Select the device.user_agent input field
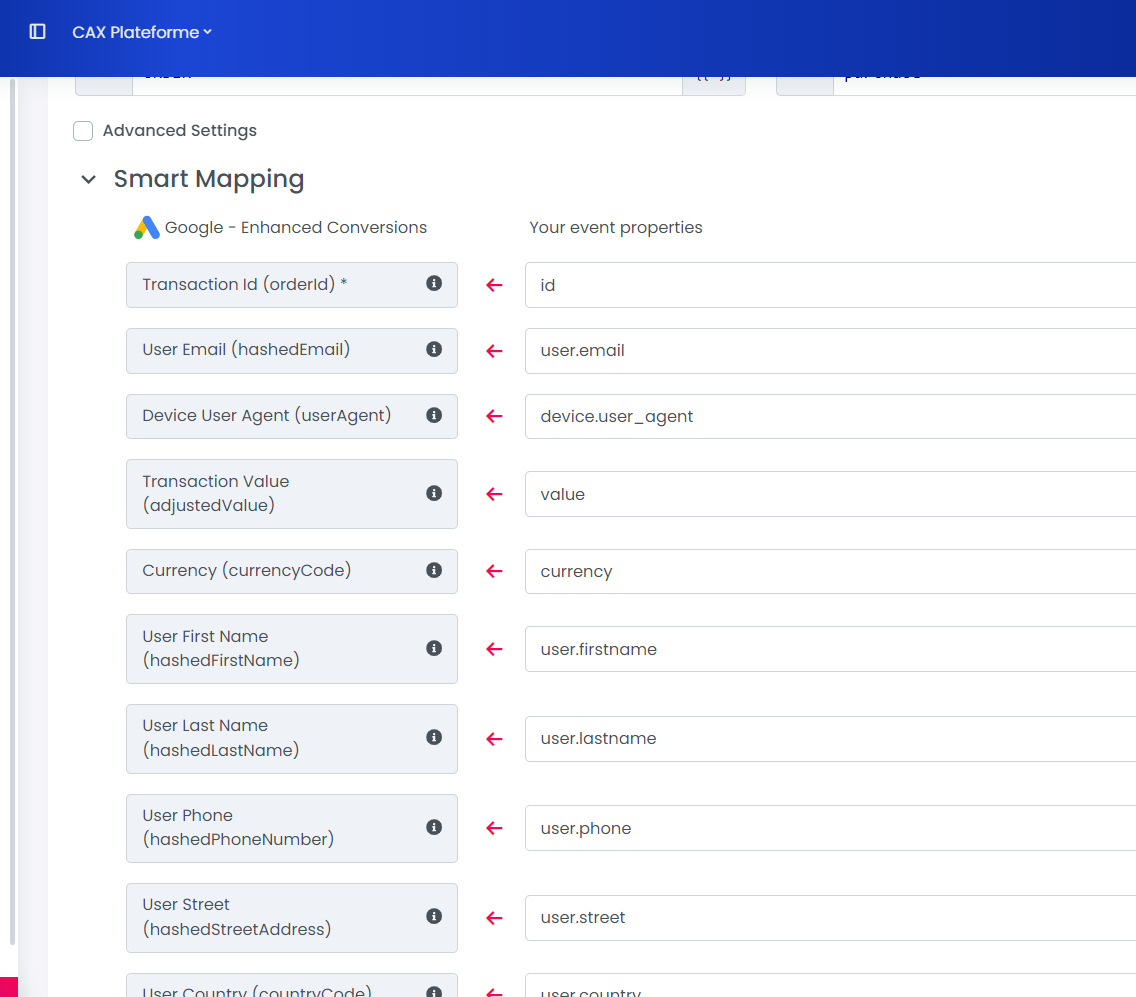The image size is (1136, 997). [830, 417]
